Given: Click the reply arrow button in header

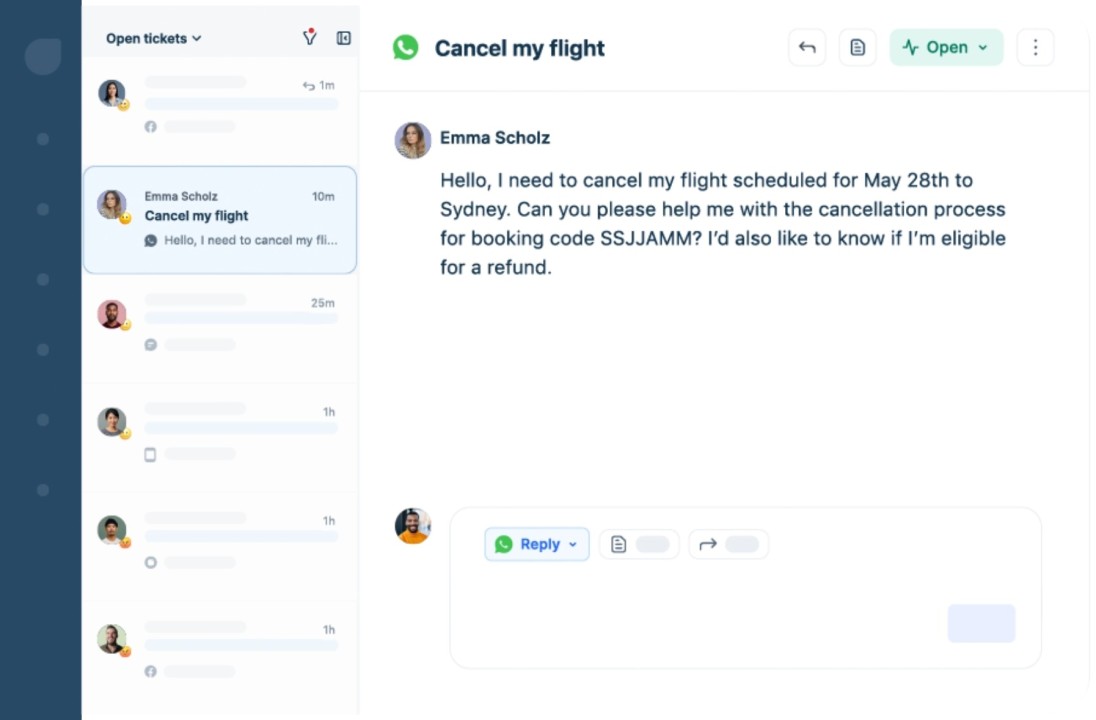Looking at the screenshot, I should click(807, 48).
